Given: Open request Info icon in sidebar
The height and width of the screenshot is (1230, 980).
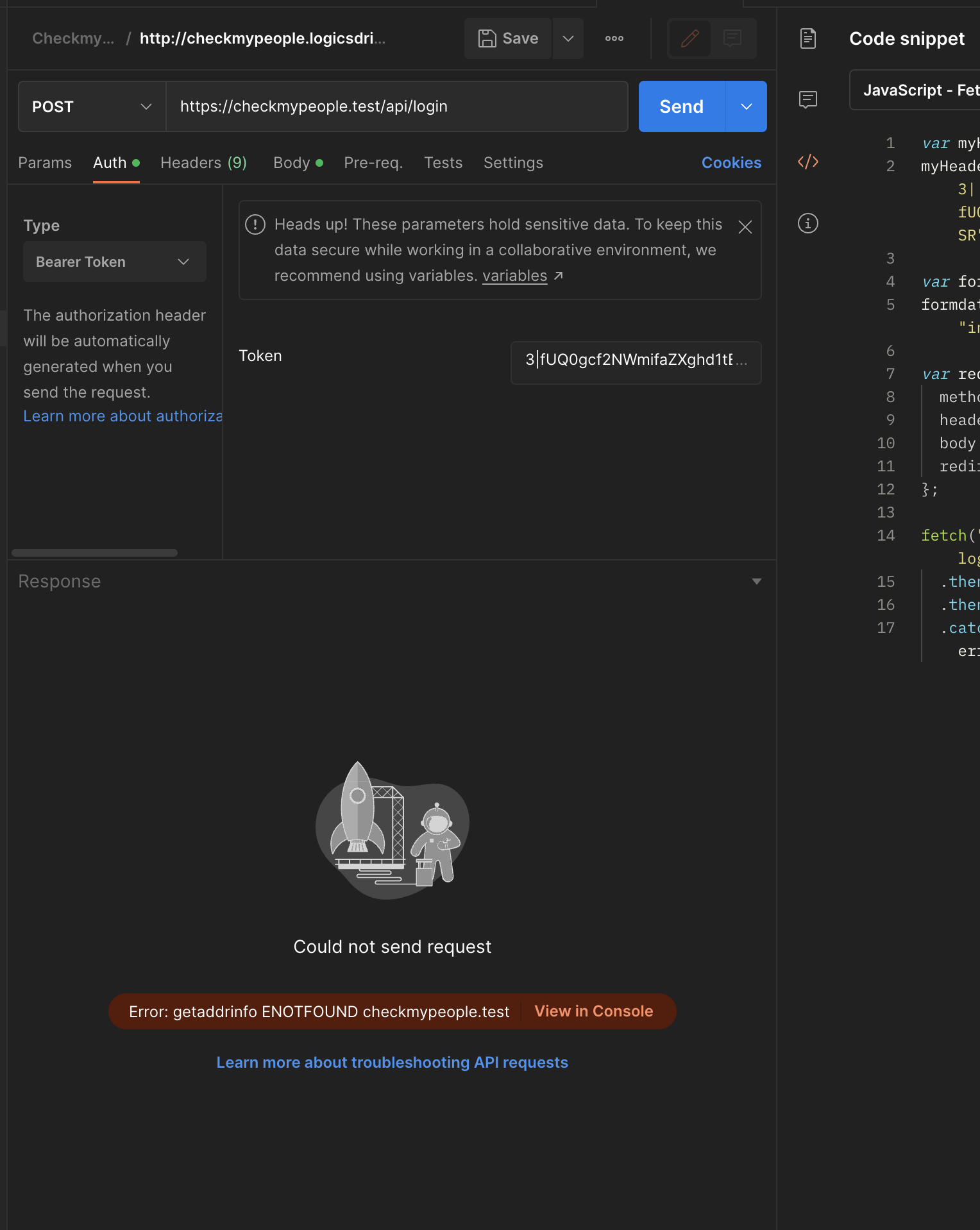Looking at the screenshot, I should 807,223.
